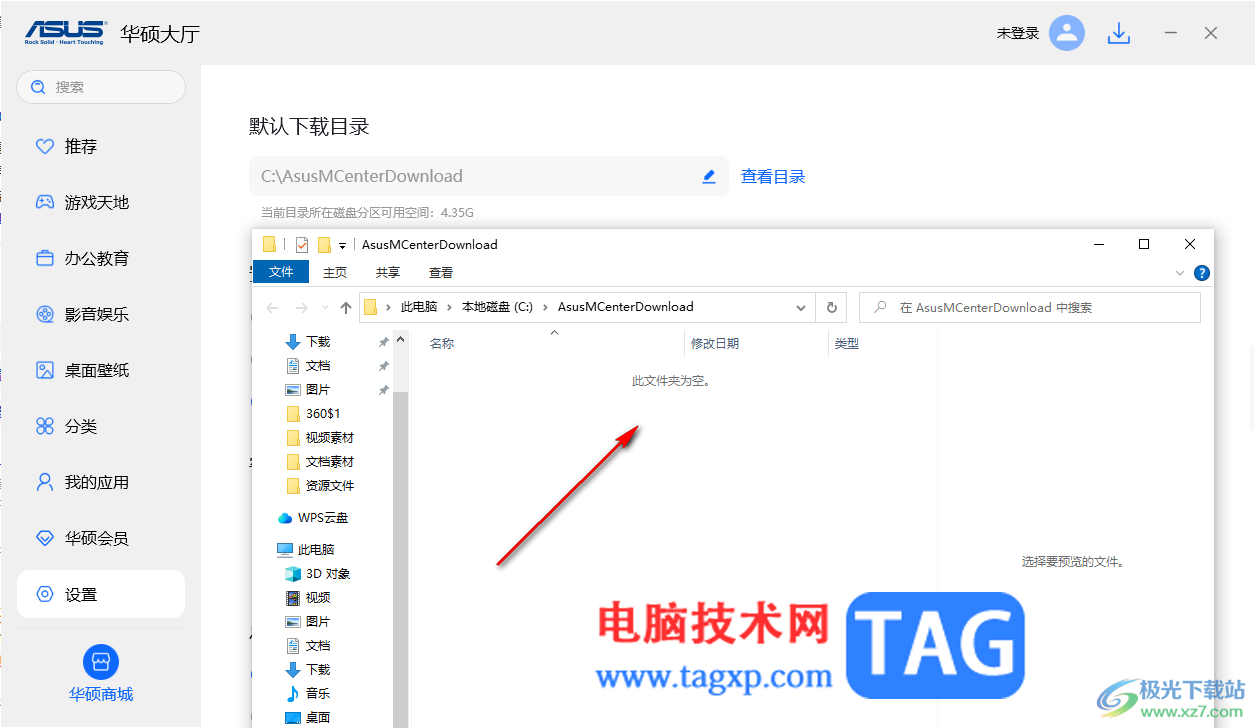Image resolution: width=1256 pixels, height=728 pixels.
Task: Click the 查看目录 link
Action: [x=773, y=176]
